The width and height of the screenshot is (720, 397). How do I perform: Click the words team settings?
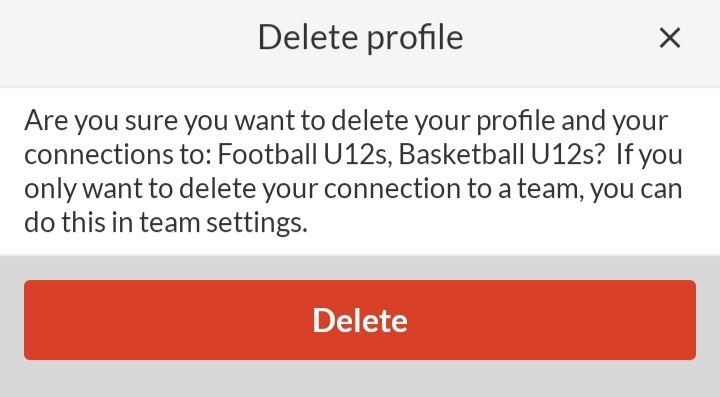point(223,223)
